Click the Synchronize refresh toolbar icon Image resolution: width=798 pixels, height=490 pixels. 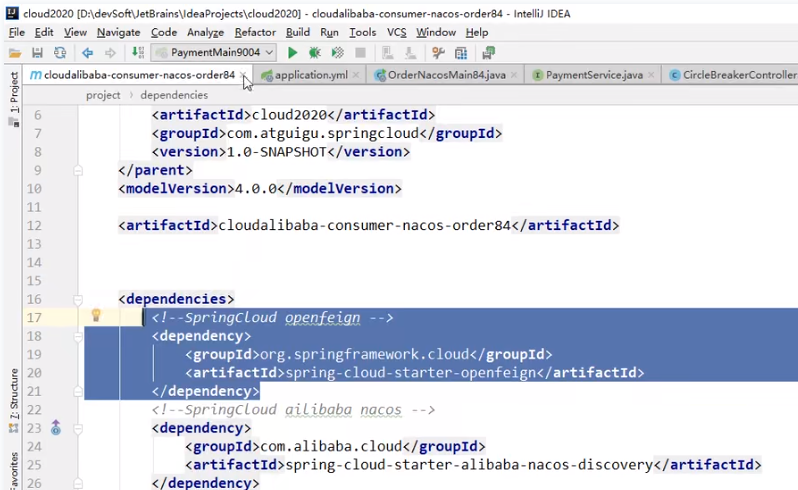60,53
